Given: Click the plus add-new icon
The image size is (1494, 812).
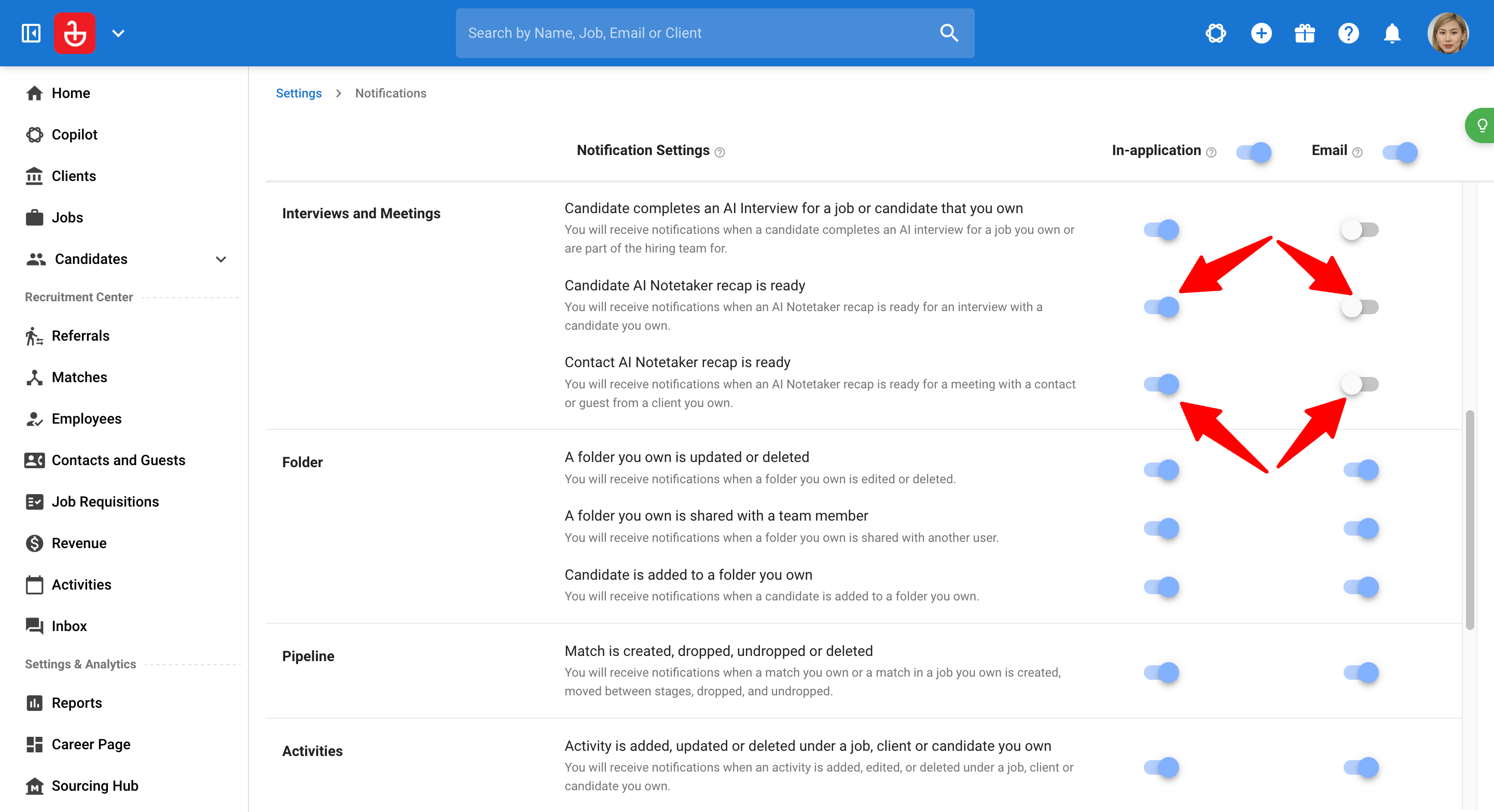Looking at the screenshot, I should tap(1261, 33).
